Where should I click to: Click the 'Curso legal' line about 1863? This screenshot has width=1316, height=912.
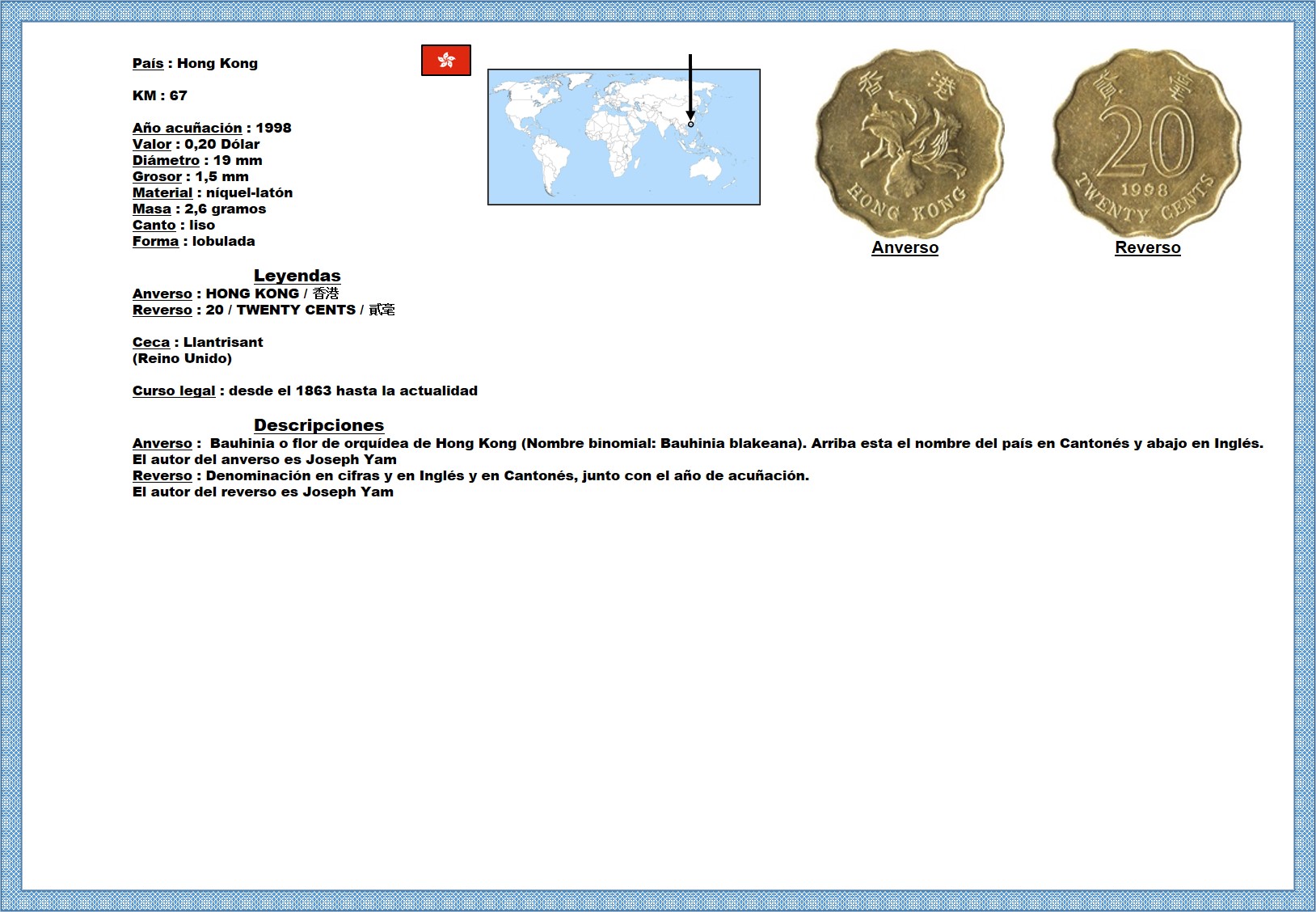pyautogui.click(x=306, y=391)
